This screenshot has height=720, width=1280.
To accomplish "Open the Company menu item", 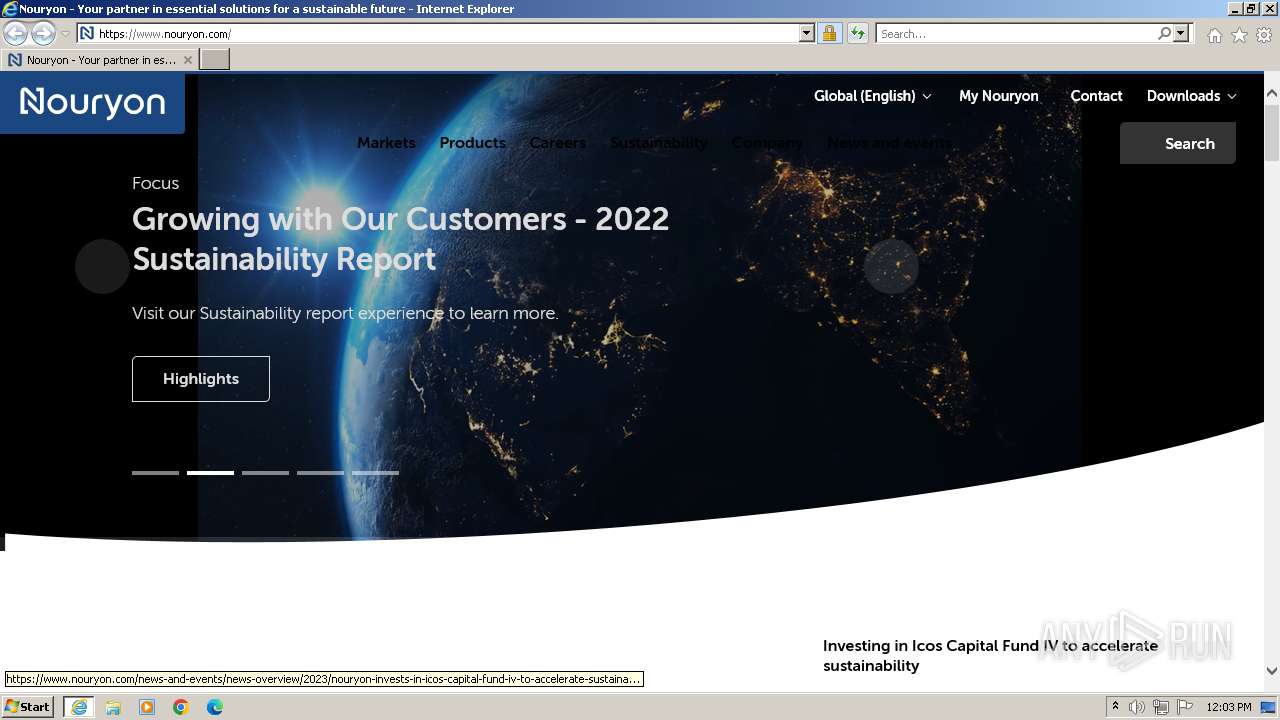I will tap(767, 143).
